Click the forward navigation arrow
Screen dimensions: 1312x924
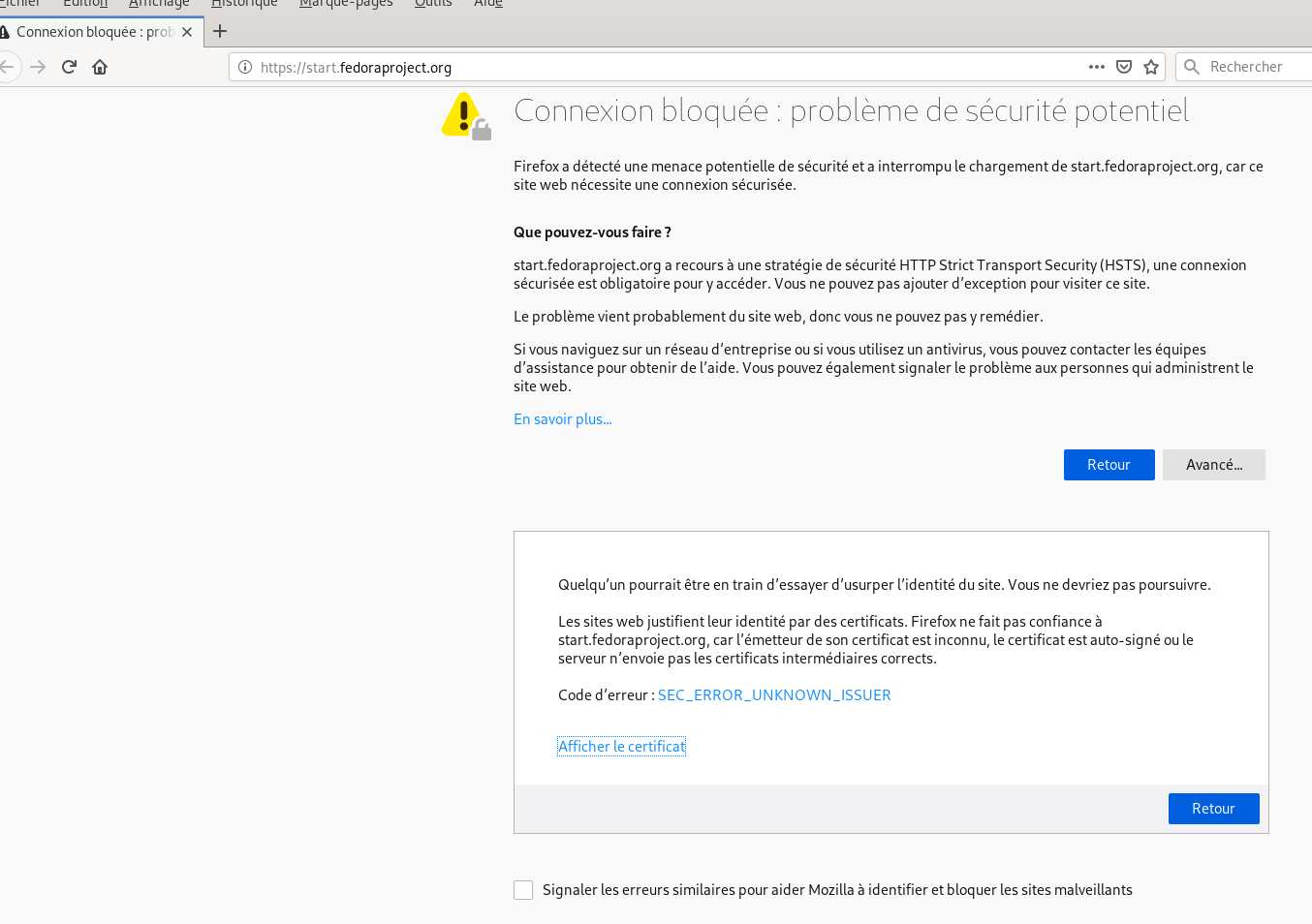[x=38, y=67]
